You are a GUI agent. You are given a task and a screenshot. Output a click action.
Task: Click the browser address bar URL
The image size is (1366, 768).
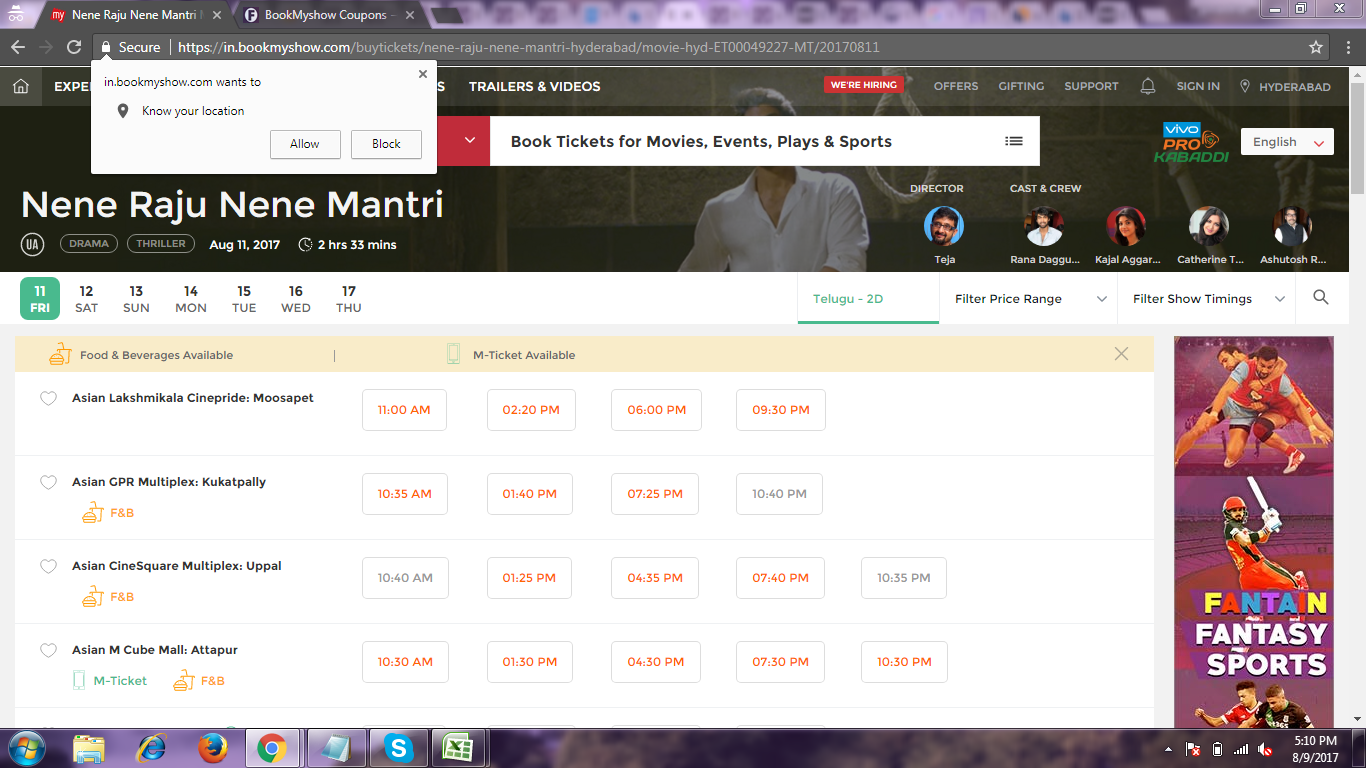tap(529, 47)
